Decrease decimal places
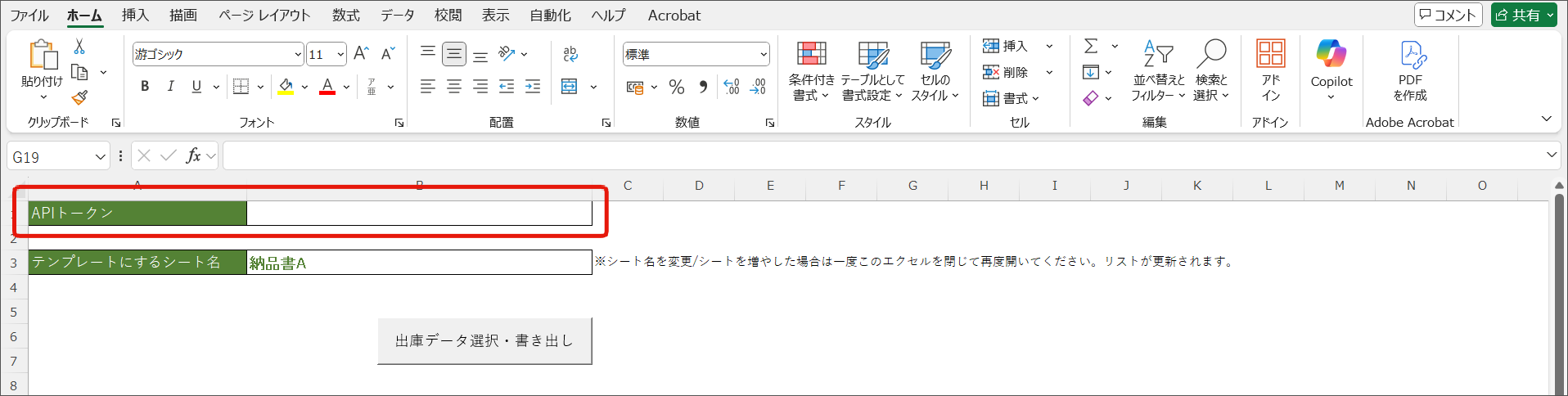 click(x=758, y=87)
